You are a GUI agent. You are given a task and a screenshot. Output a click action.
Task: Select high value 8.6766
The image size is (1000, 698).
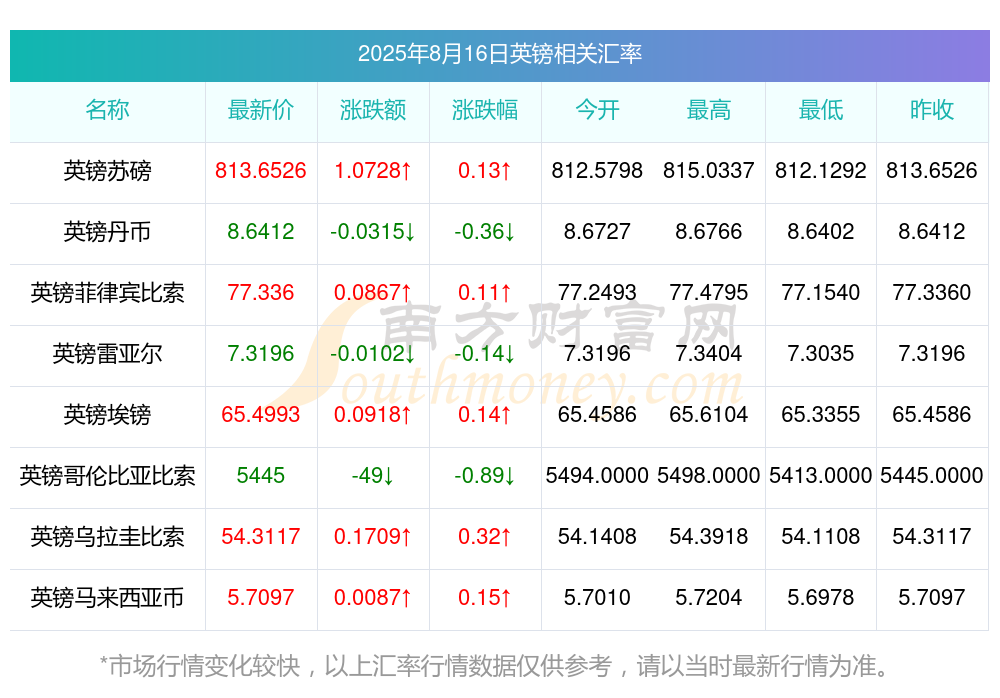pos(709,232)
